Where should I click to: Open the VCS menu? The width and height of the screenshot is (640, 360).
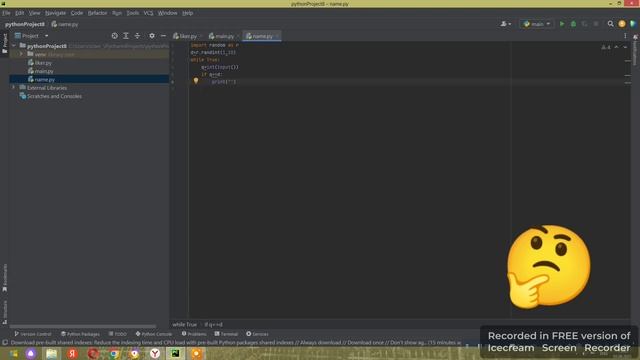click(x=148, y=13)
